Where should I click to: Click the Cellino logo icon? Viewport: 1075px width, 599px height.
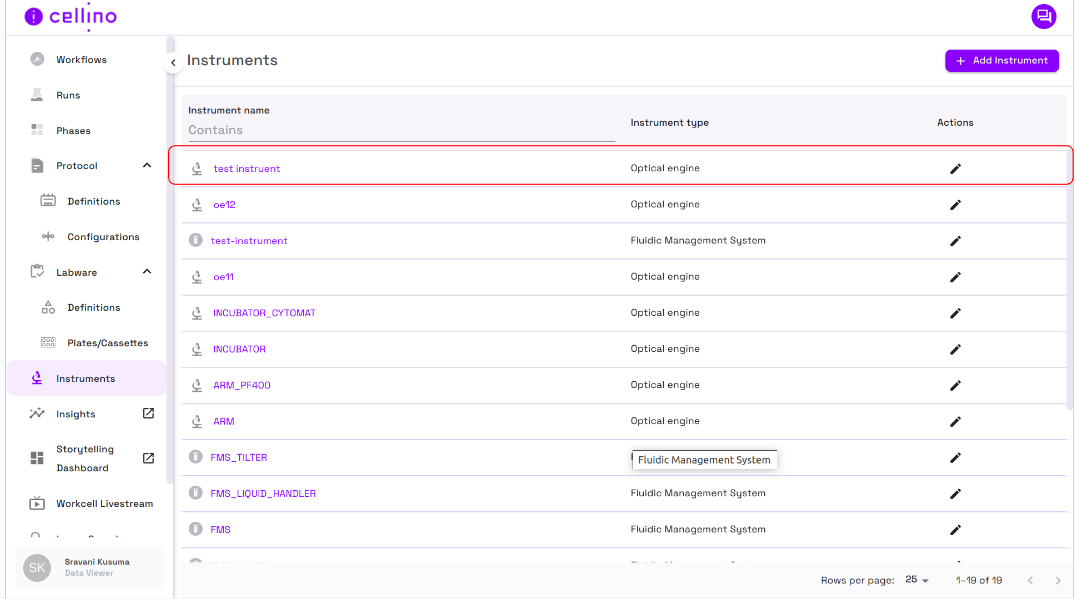34,17
